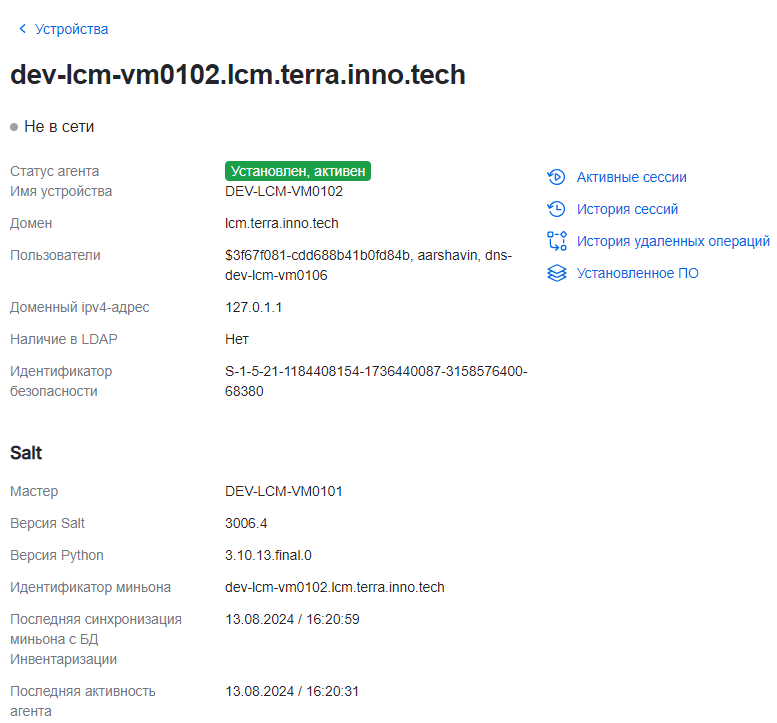Screen dimensions: 777x723
Task: Click the История сессий clock icon
Action: tap(557, 209)
